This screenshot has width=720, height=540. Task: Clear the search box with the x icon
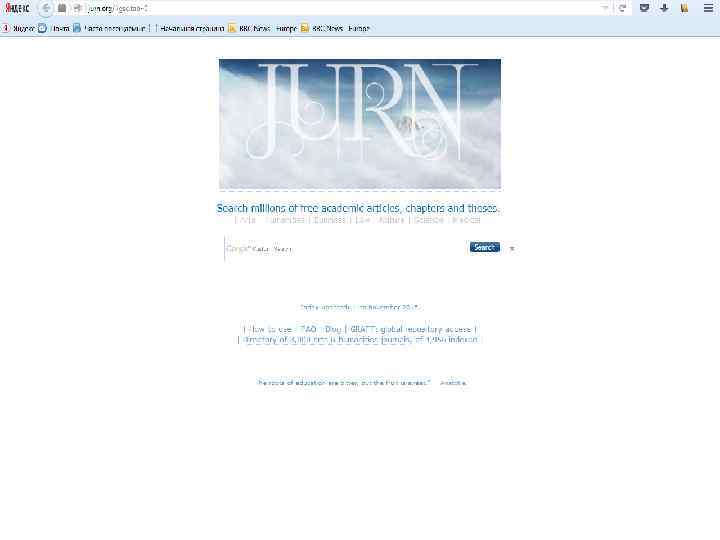pyautogui.click(x=512, y=248)
